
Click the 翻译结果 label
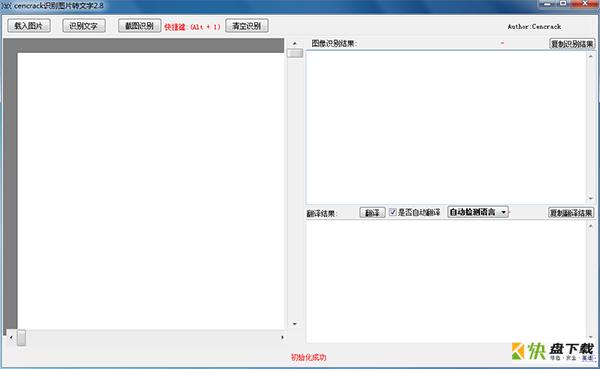pos(322,213)
